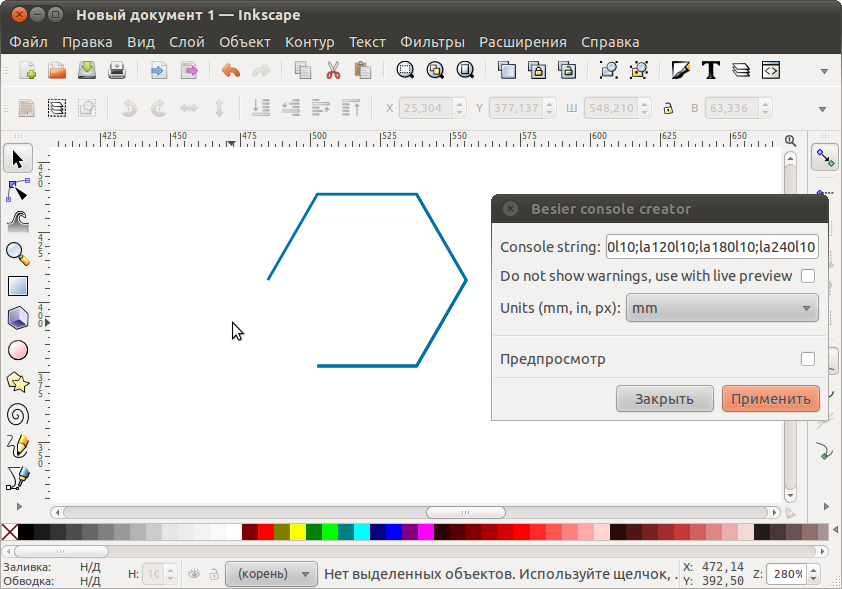Image resolution: width=842 pixels, height=589 pixels.
Task: Choose the Spiral drawing tool
Action: [x=18, y=415]
